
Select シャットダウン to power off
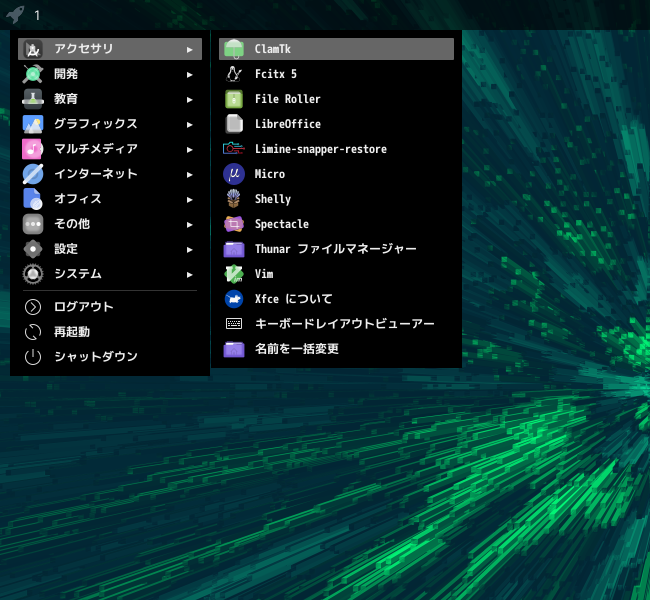(110, 357)
